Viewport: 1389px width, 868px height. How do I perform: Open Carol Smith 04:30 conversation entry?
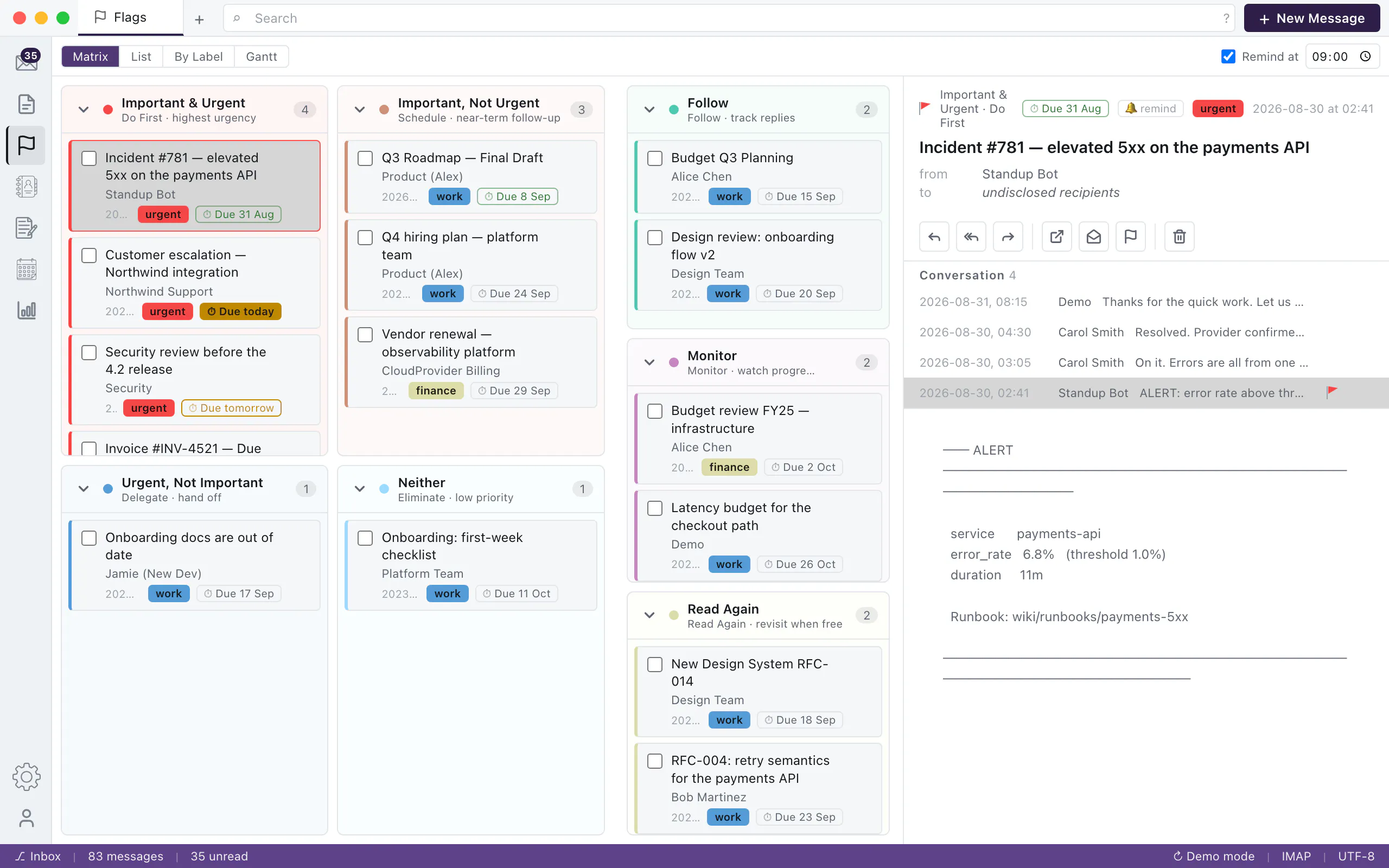1145,333
